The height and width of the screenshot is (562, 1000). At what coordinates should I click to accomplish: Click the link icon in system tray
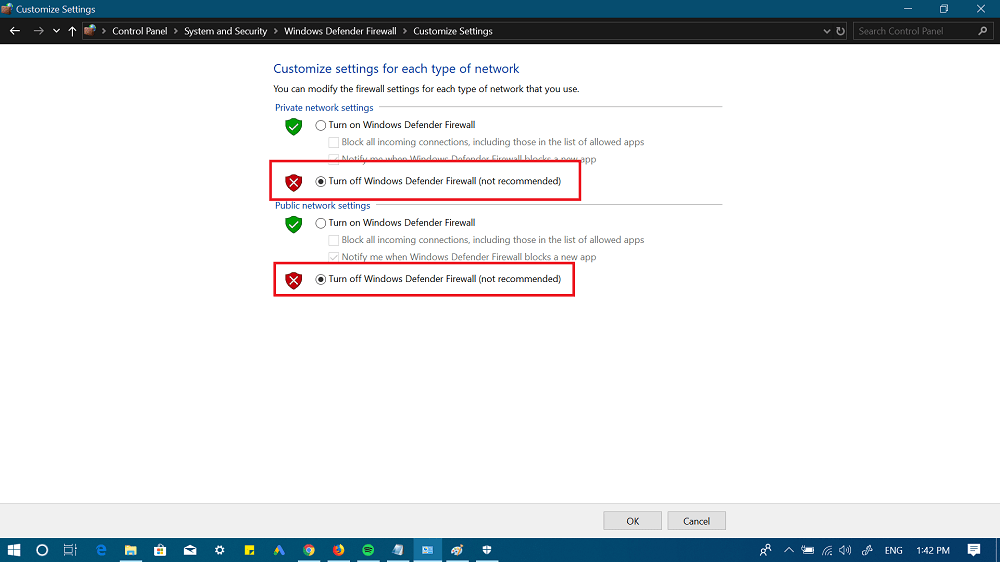click(867, 550)
